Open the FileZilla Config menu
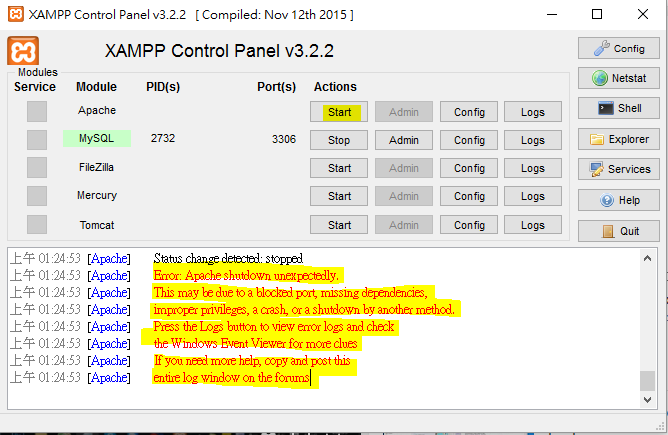Viewport: 668px width, 435px height. point(469,168)
